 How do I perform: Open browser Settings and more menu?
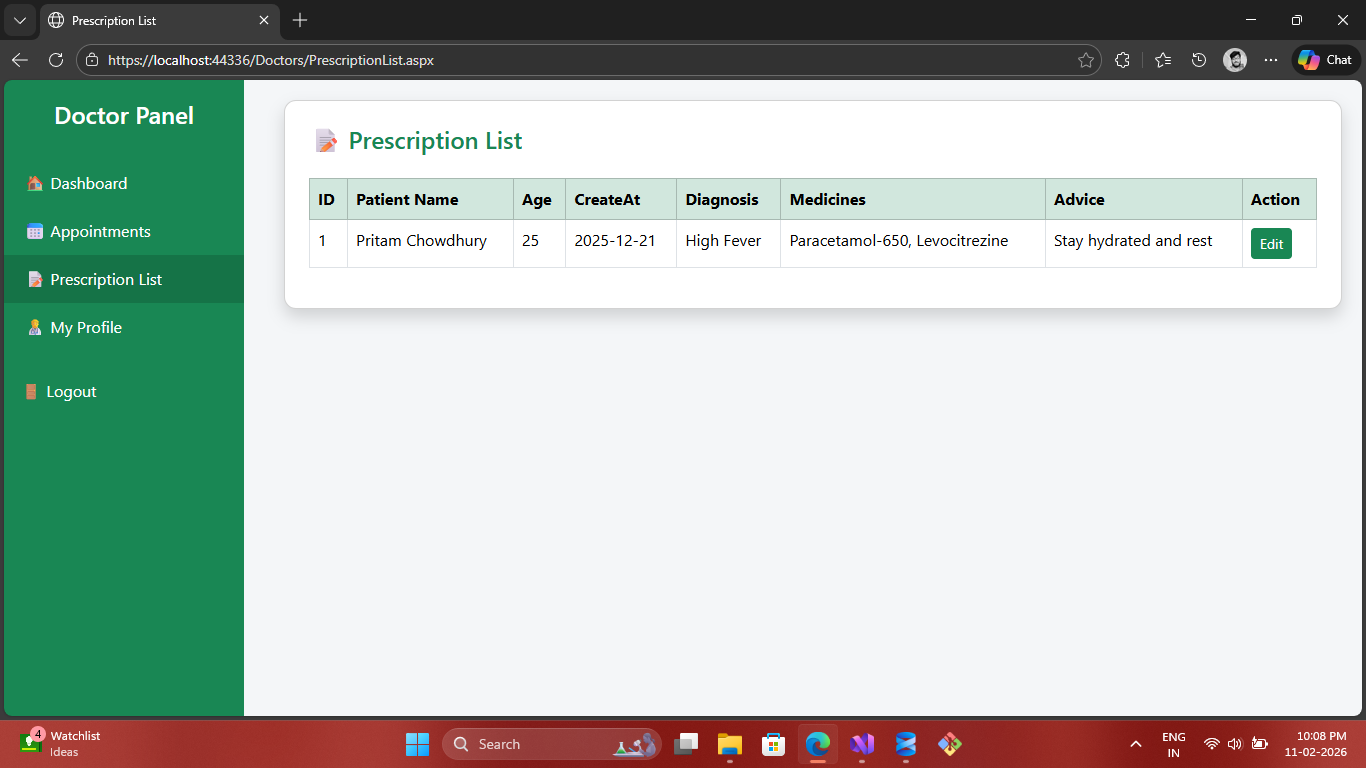(1271, 60)
